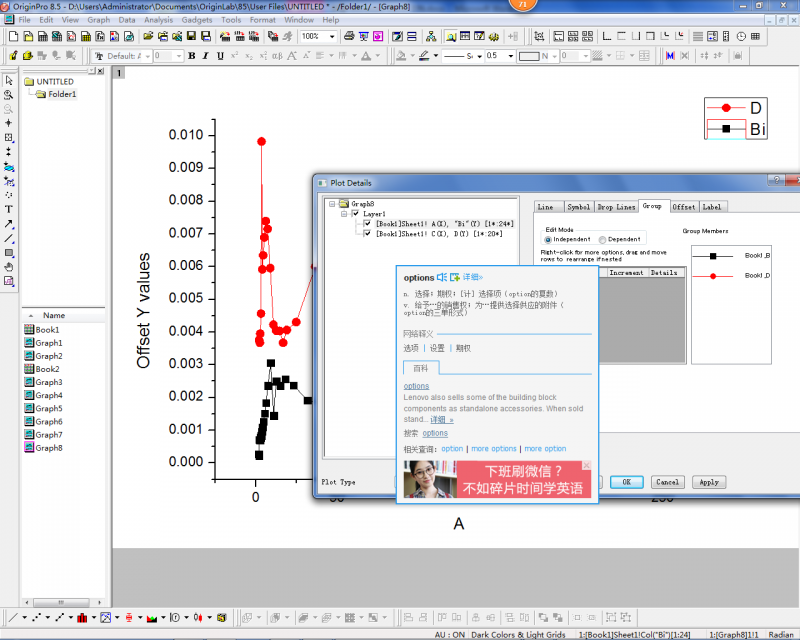Image resolution: width=800 pixels, height=640 pixels.
Task: Click the Bookl_D group member row
Action: [731, 276]
